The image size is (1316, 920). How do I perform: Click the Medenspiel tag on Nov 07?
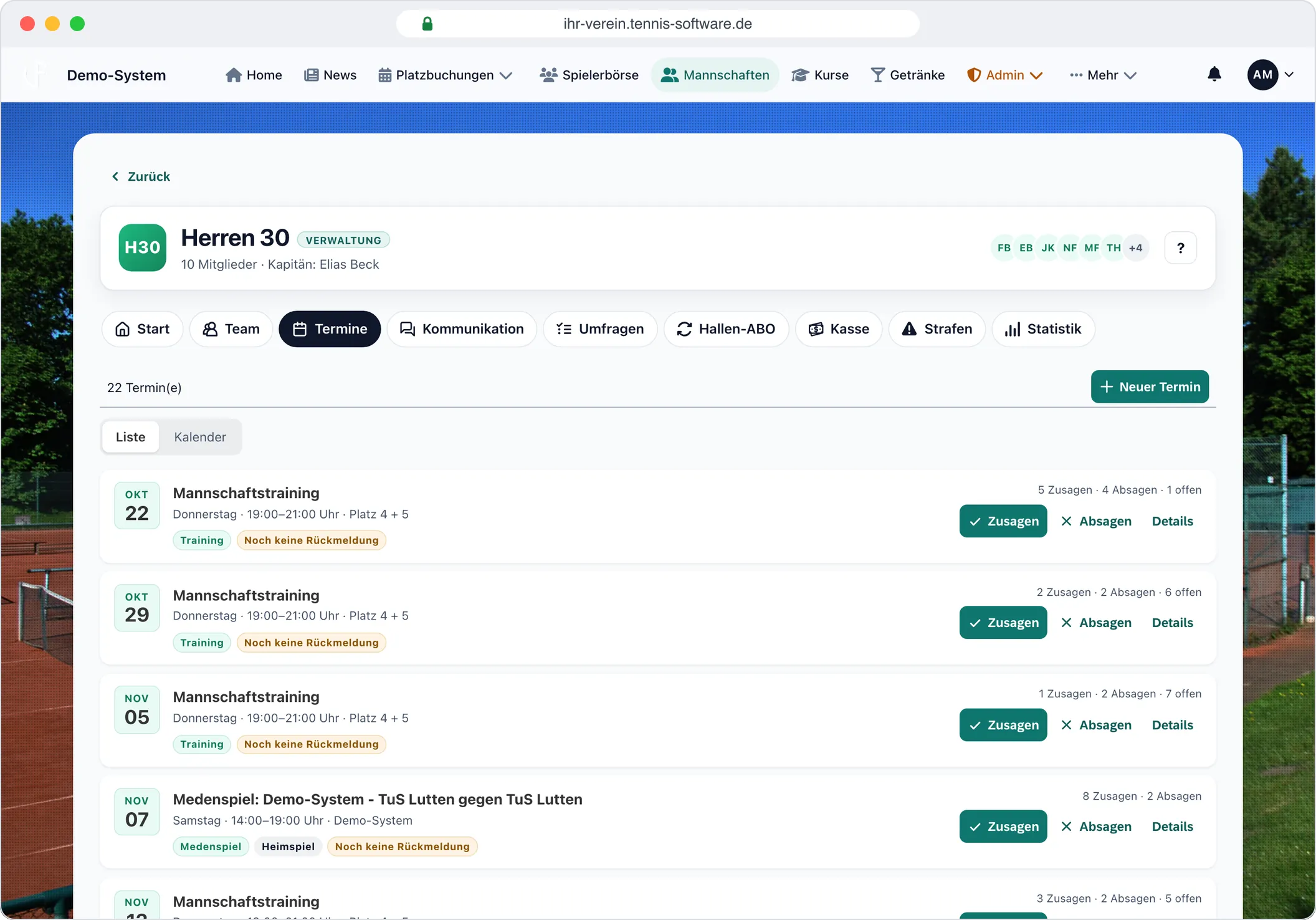(211, 846)
